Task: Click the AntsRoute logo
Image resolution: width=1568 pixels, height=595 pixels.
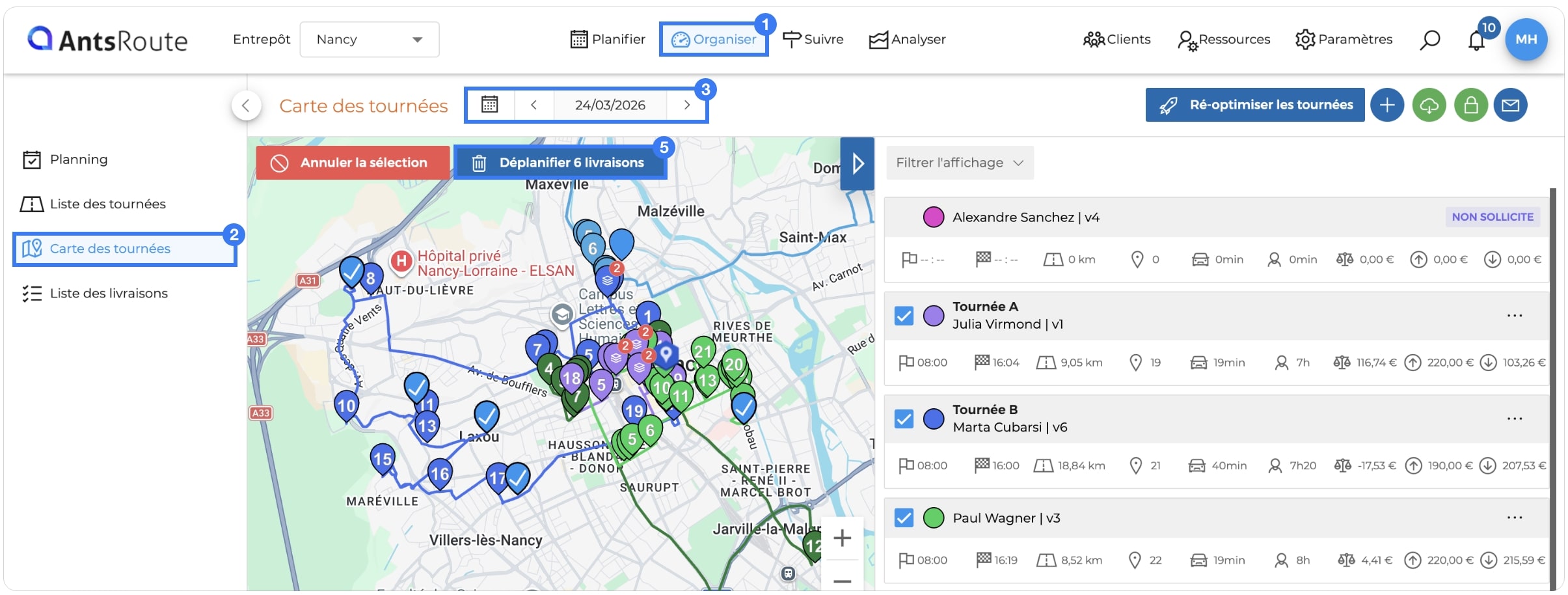Action: 107,39
